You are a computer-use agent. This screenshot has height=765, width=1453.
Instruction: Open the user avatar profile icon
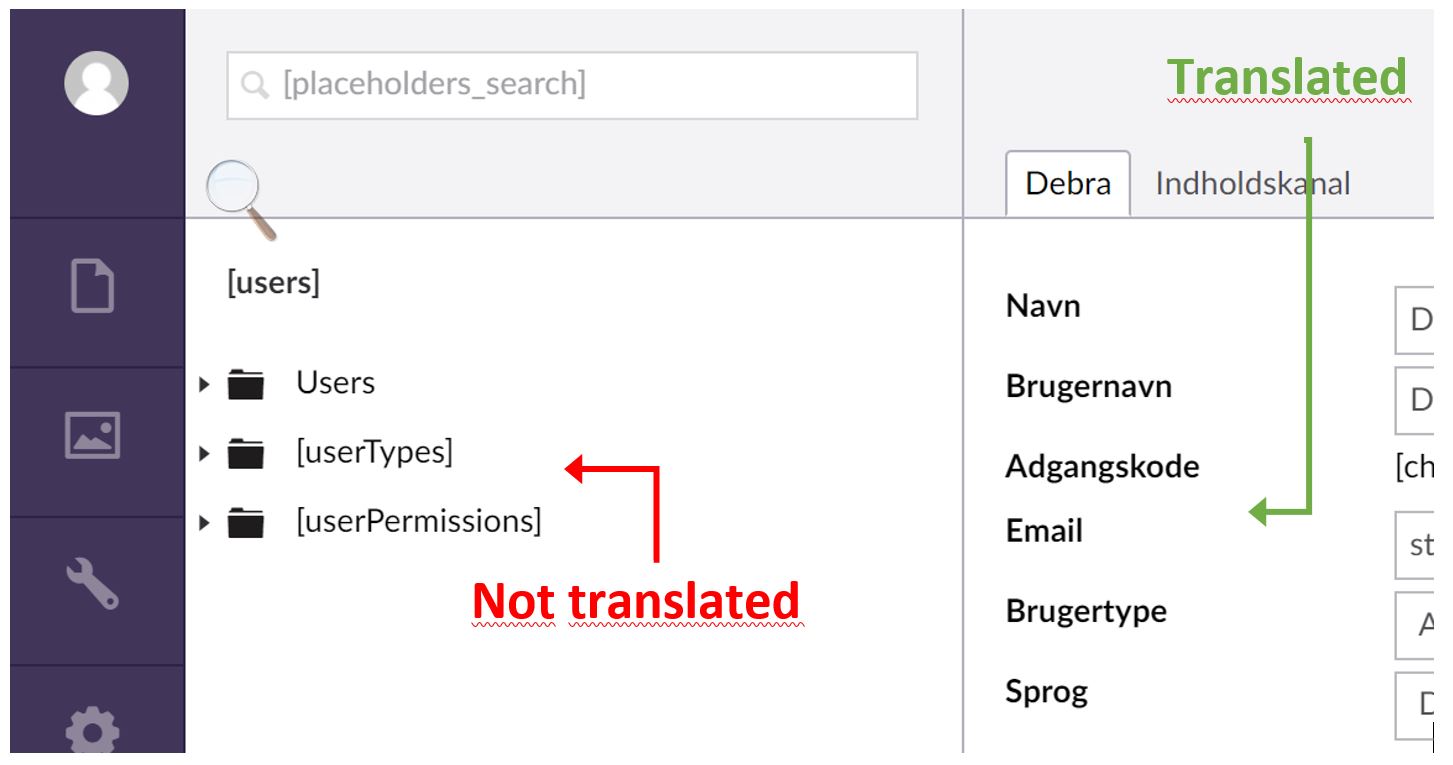tap(96, 83)
